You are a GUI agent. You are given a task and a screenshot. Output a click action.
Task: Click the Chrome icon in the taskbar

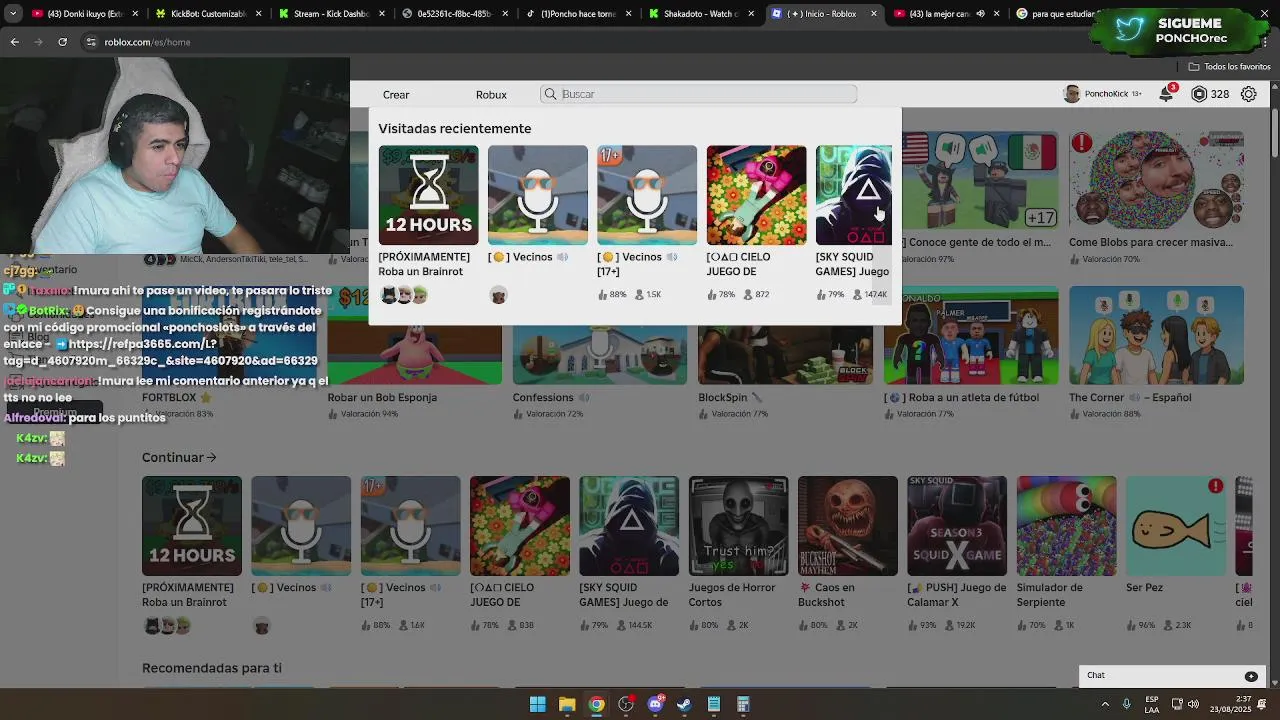tap(596, 704)
